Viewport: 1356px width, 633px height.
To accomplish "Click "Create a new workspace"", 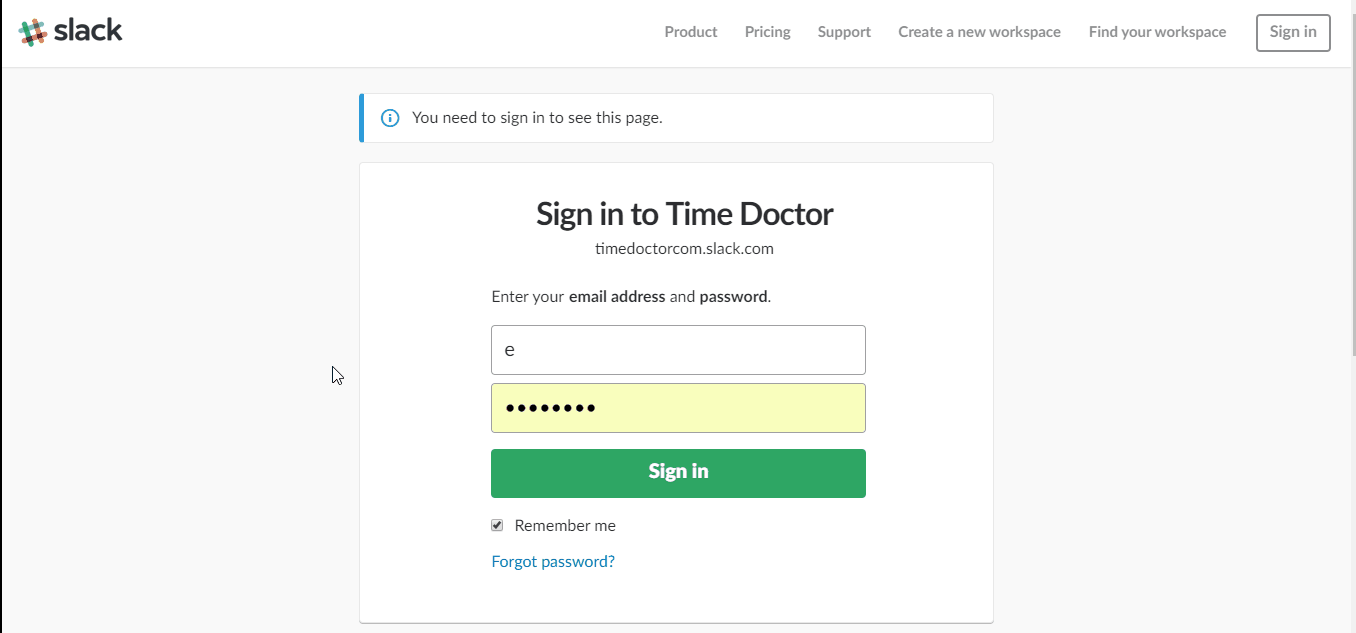I will click(x=978, y=32).
